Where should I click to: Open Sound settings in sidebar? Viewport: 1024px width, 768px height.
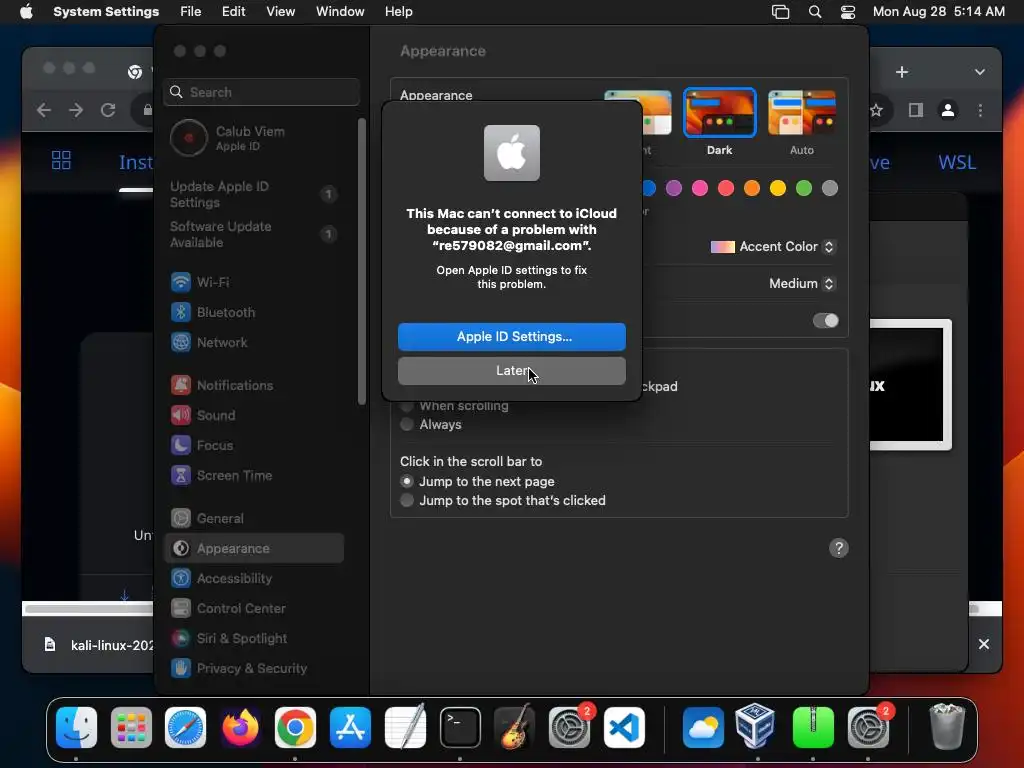[x=253, y=415]
